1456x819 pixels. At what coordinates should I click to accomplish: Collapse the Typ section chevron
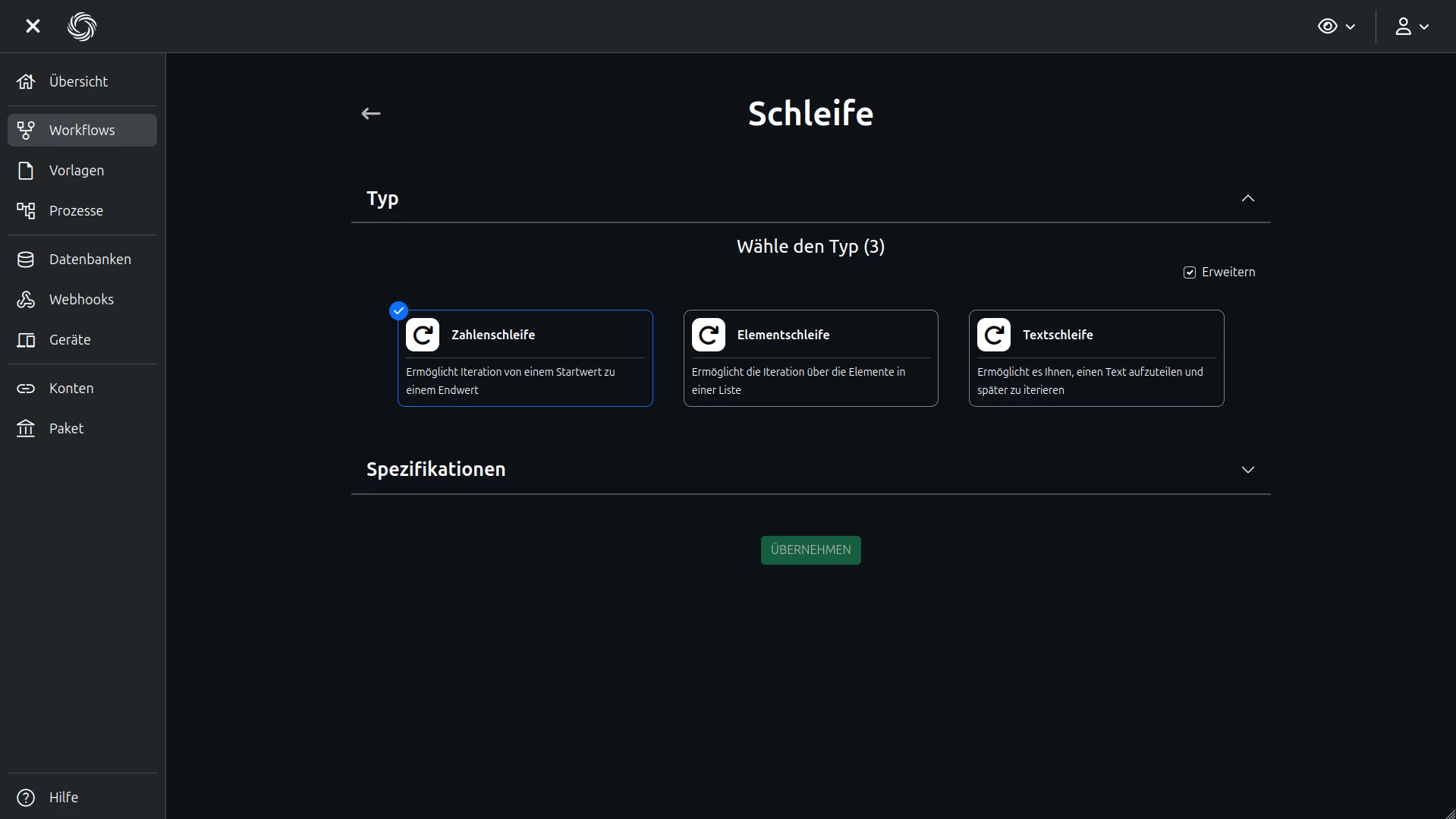coord(1247,199)
